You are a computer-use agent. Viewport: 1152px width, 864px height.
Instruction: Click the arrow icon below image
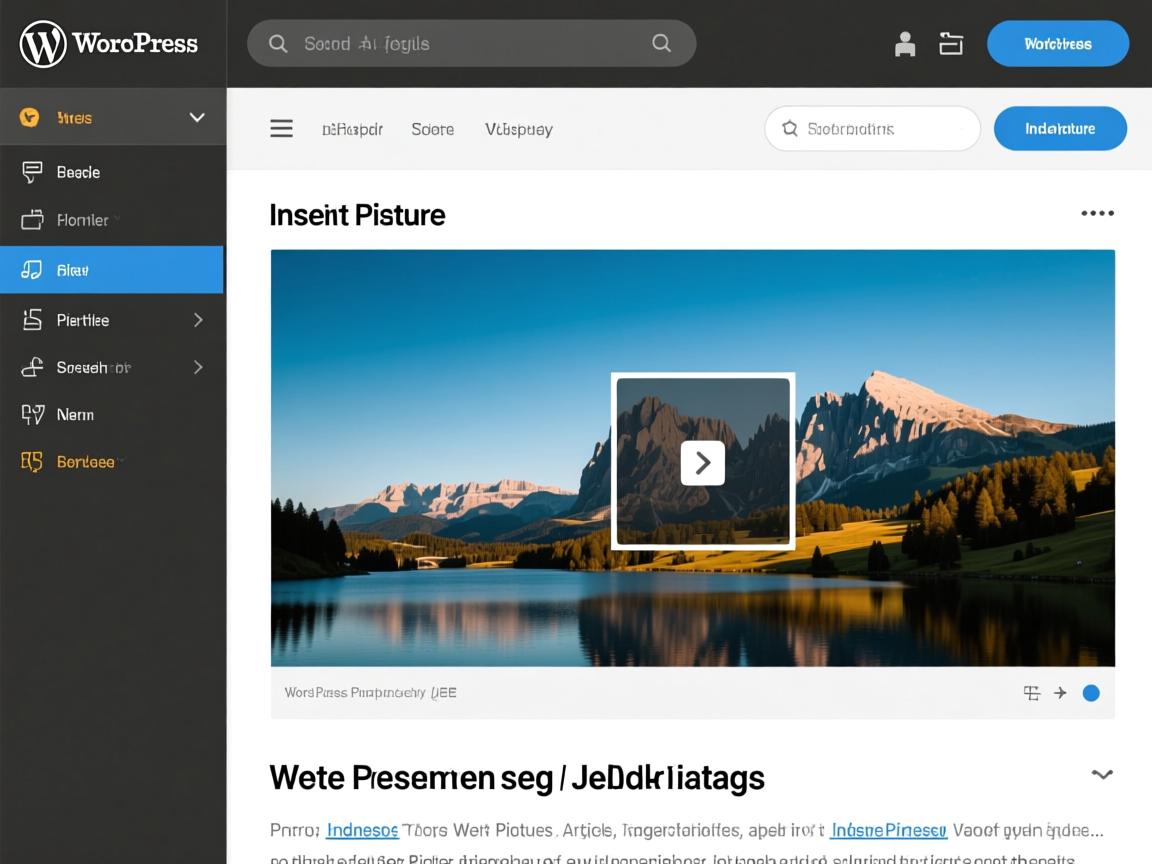coord(1060,693)
